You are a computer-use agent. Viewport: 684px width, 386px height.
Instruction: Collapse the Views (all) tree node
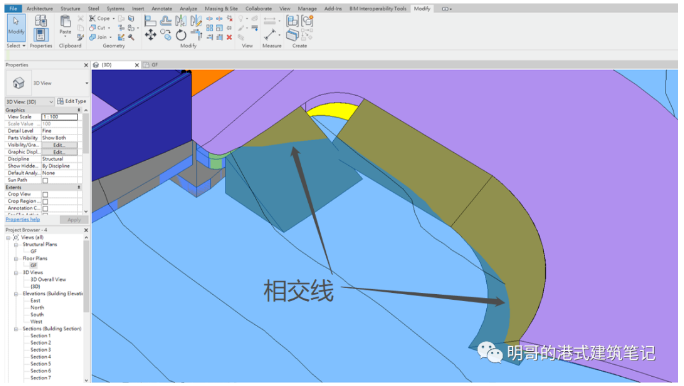[x=8, y=238]
